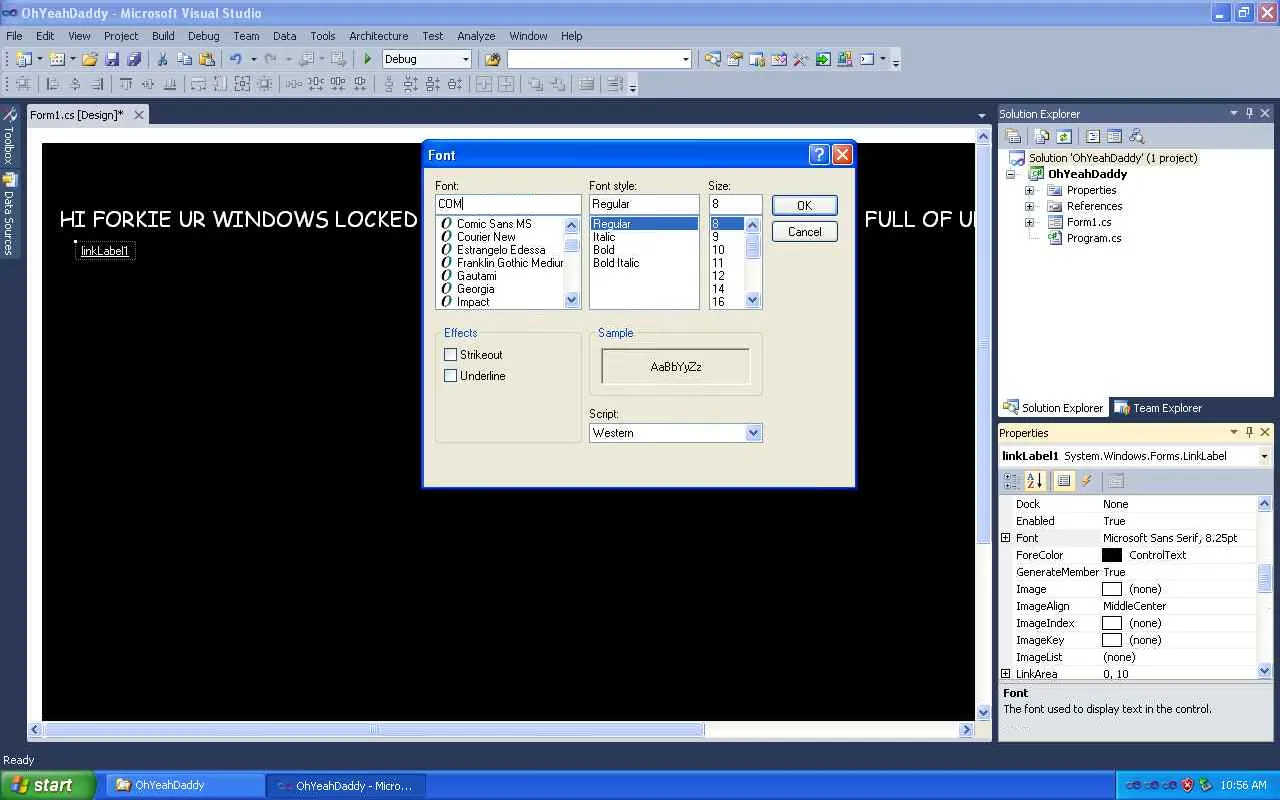Tick the Underline checkbox
This screenshot has height=800, width=1280.
pyautogui.click(x=450, y=376)
